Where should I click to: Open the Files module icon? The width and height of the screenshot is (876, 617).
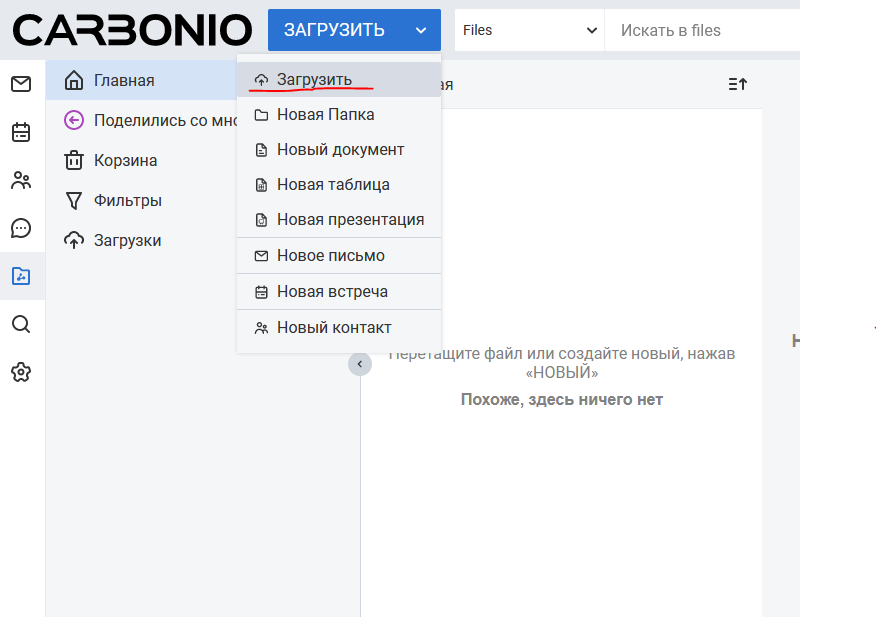pyautogui.click(x=21, y=276)
